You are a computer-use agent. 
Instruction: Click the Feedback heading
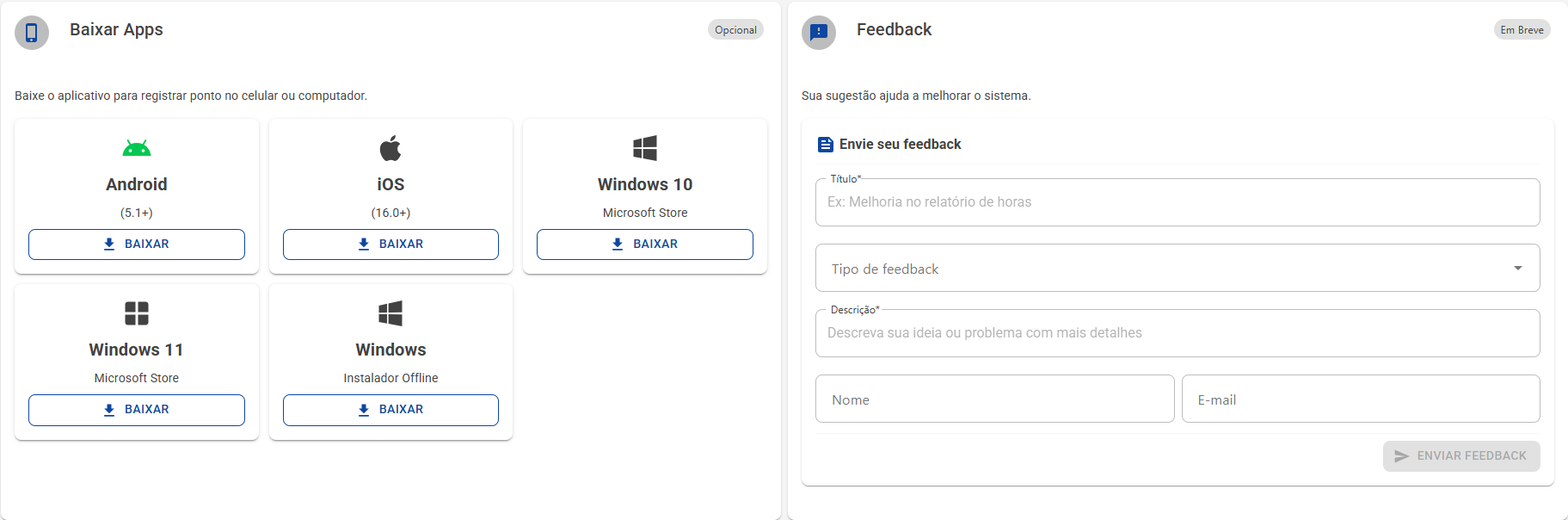894,29
